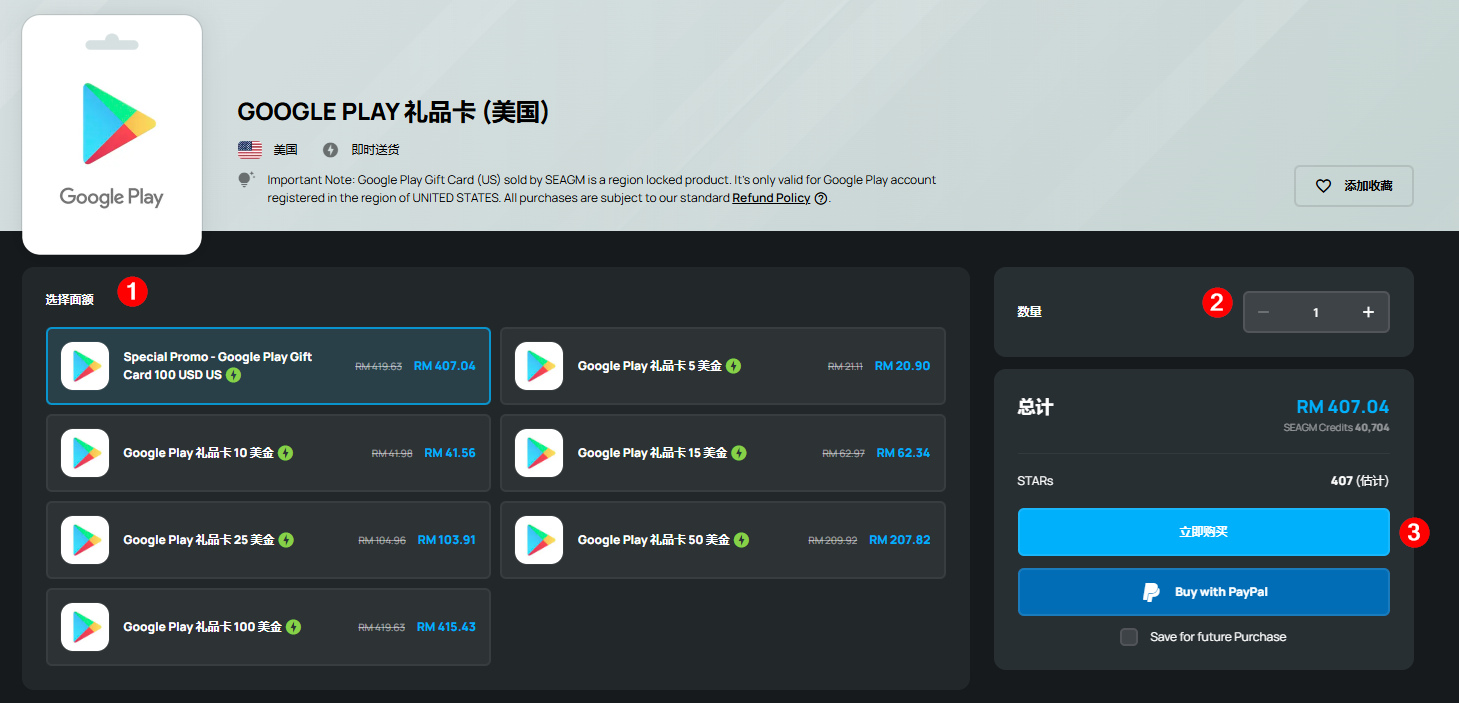
Task: Click SEAGM Credits 40,704 text
Action: (x=1336, y=427)
